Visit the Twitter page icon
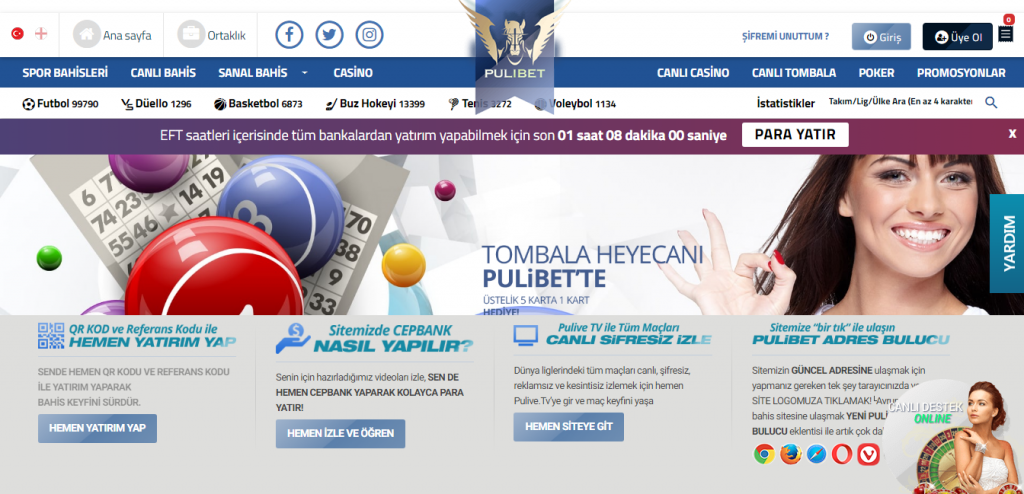The height and width of the screenshot is (494, 1024). [x=330, y=35]
